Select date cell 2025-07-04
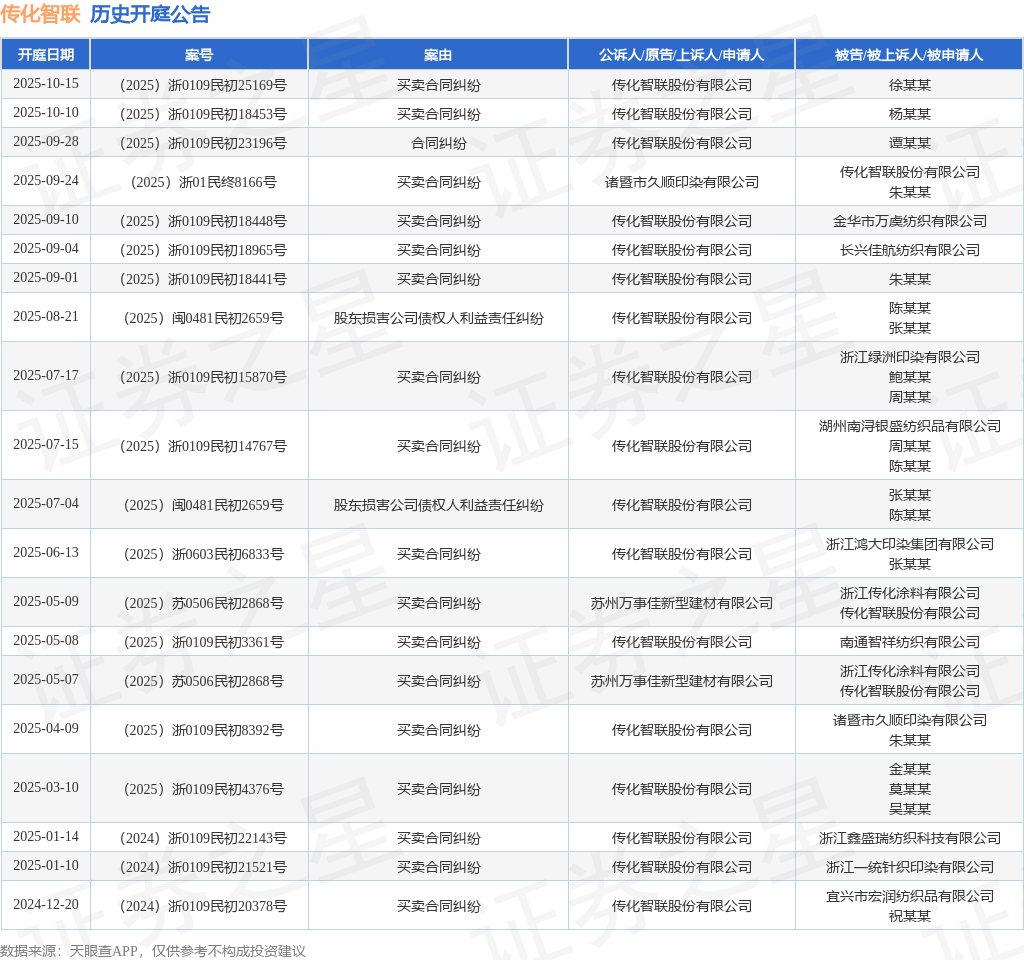1024x960 pixels. click(x=46, y=503)
